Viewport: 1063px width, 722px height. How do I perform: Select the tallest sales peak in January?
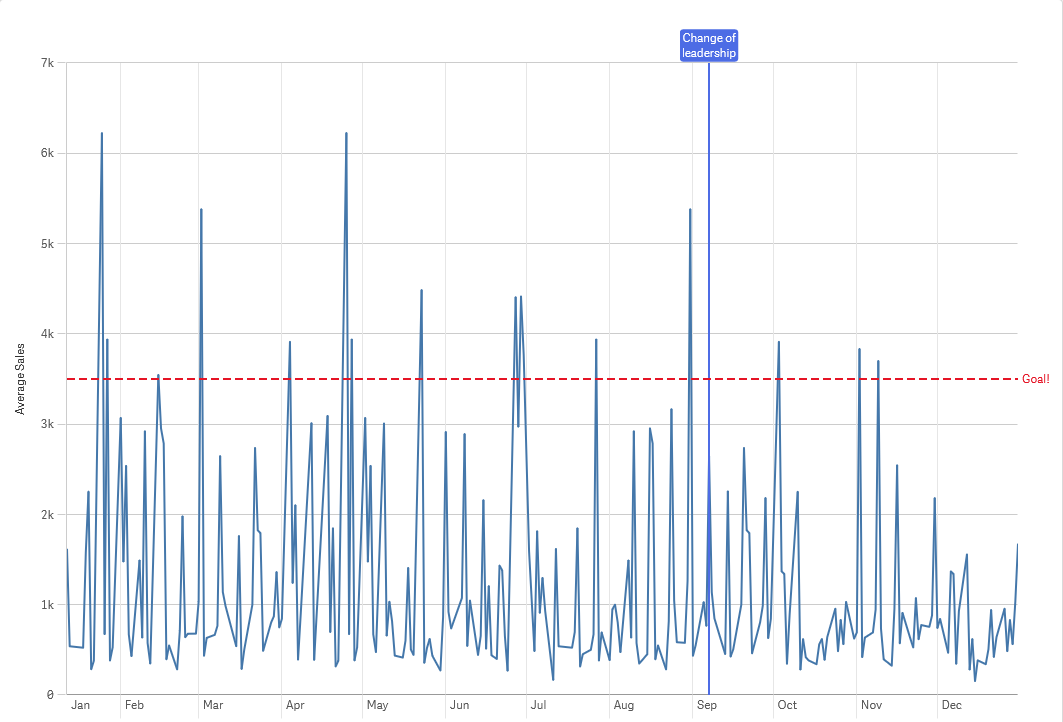(x=100, y=131)
